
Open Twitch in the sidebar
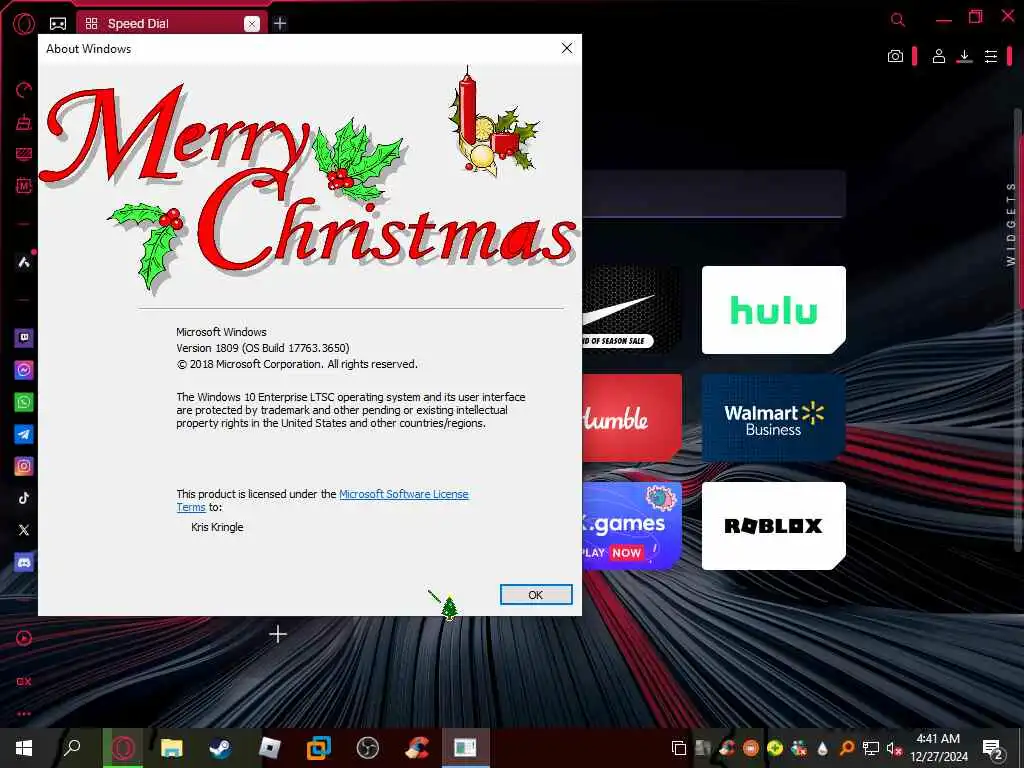(x=24, y=338)
